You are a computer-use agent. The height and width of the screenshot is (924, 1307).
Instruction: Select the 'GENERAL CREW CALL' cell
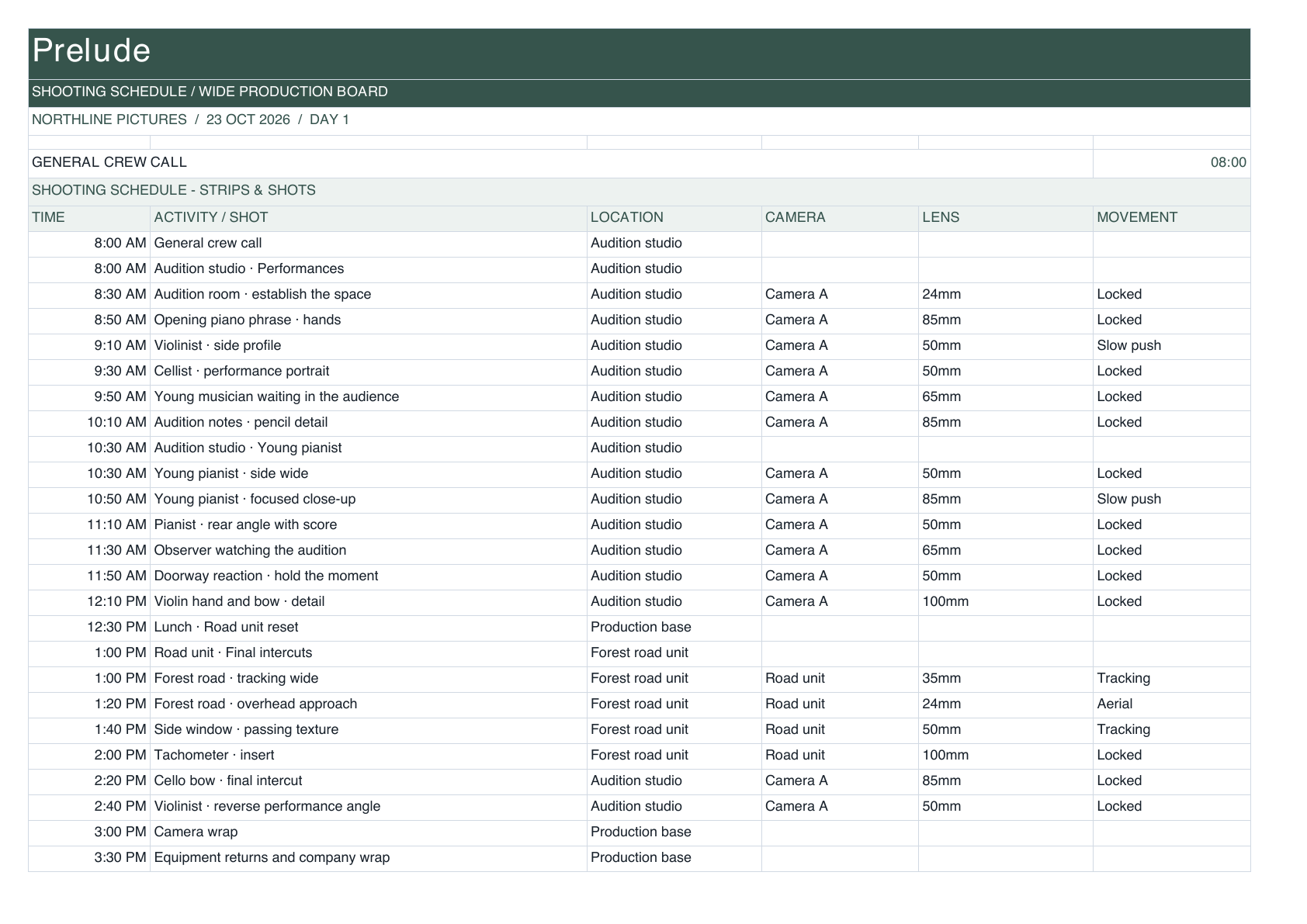pyautogui.click(x=560, y=163)
